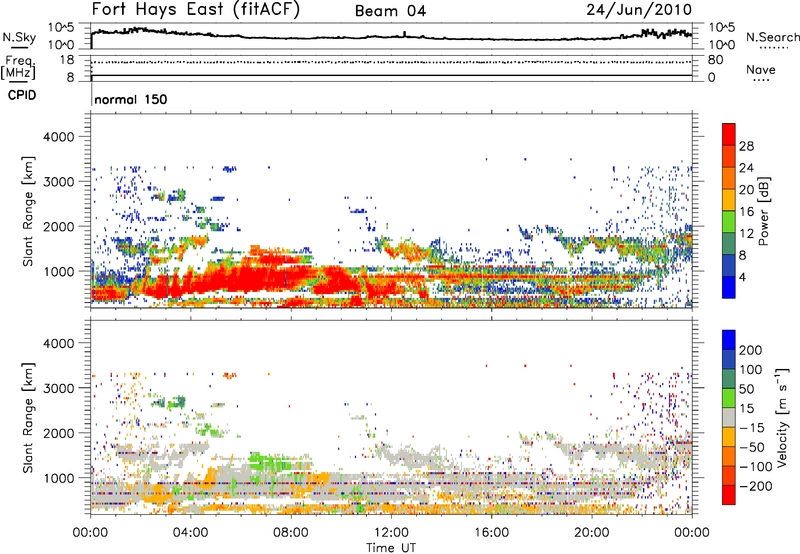Click the 'Freq. [MHz]' axis label
The height and width of the screenshot is (554, 800).
pyautogui.click(x=18, y=68)
